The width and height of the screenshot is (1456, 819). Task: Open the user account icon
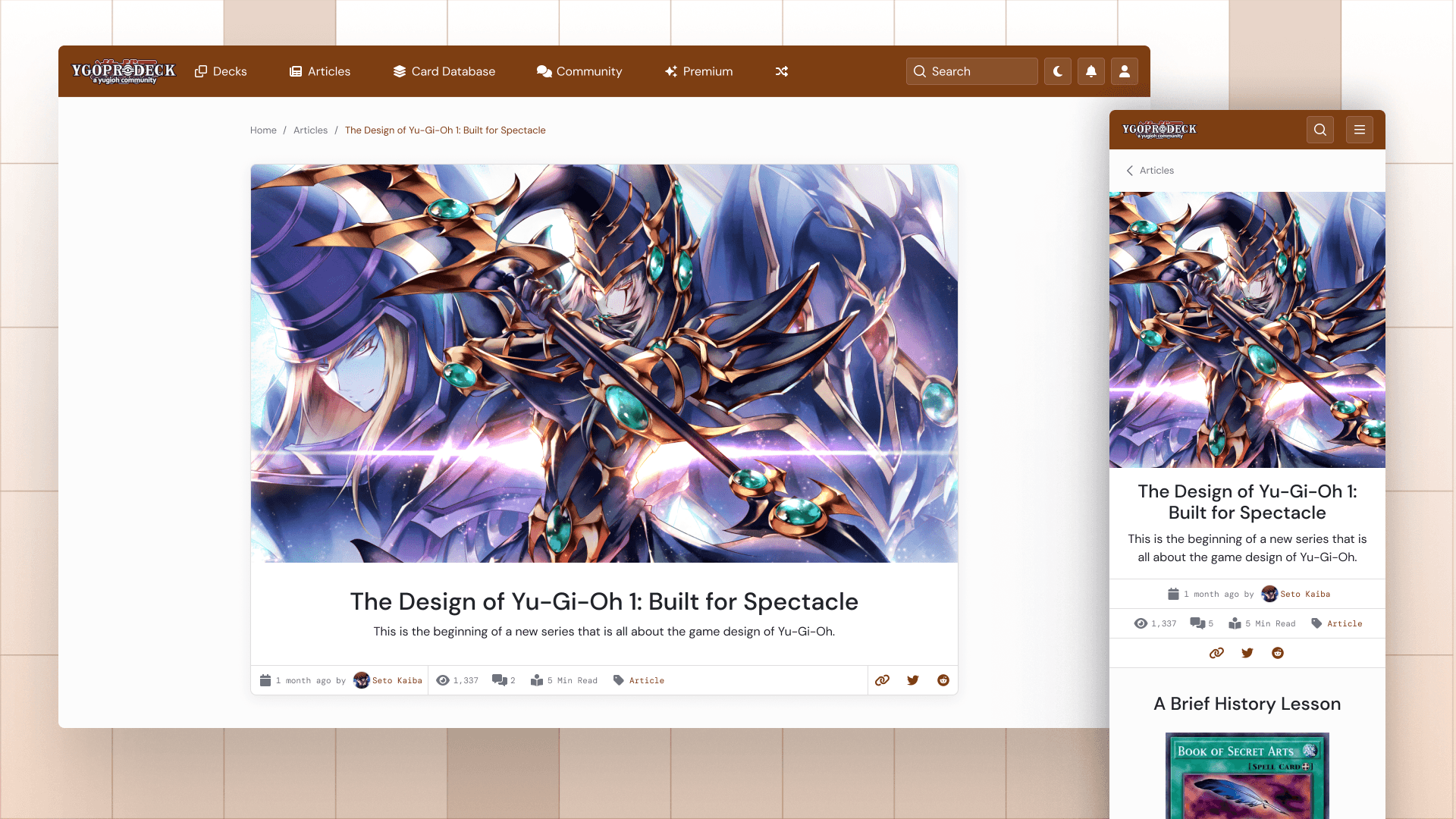point(1125,71)
